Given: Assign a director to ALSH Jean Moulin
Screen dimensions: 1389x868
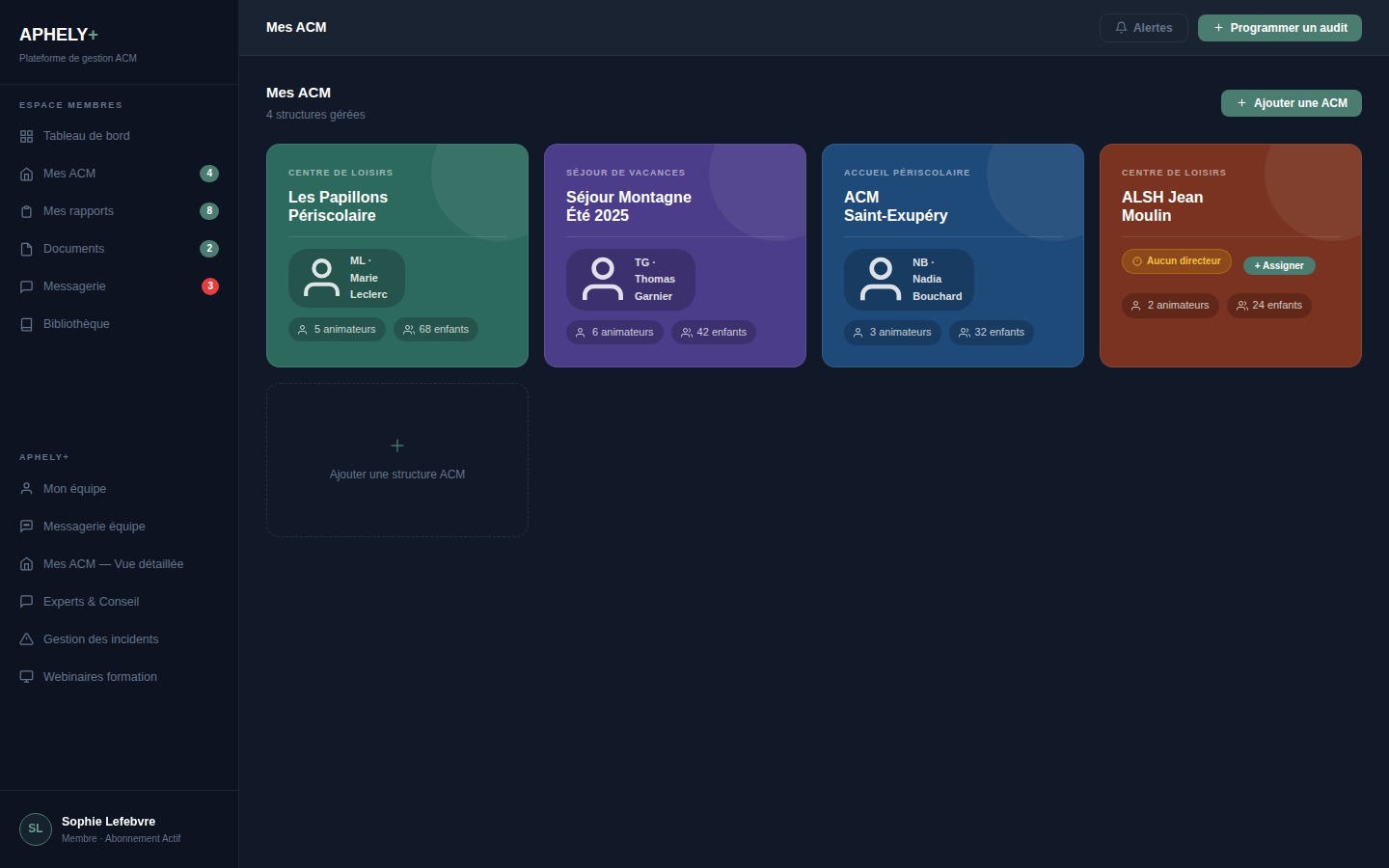Looking at the screenshot, I should point(1278,265).
